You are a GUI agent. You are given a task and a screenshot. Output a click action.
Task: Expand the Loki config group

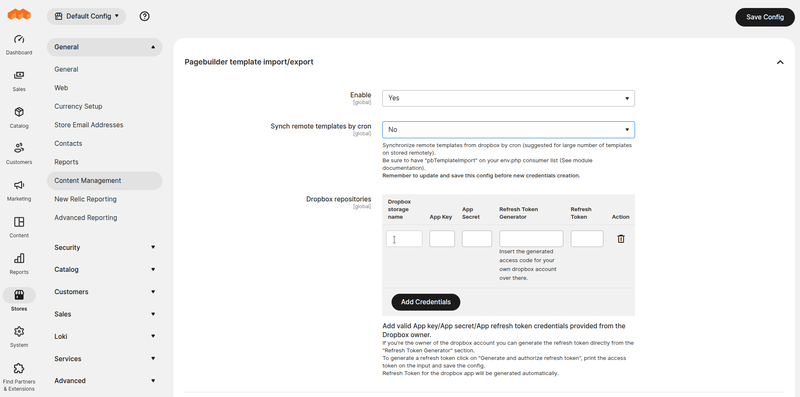[x=105, y=336]
